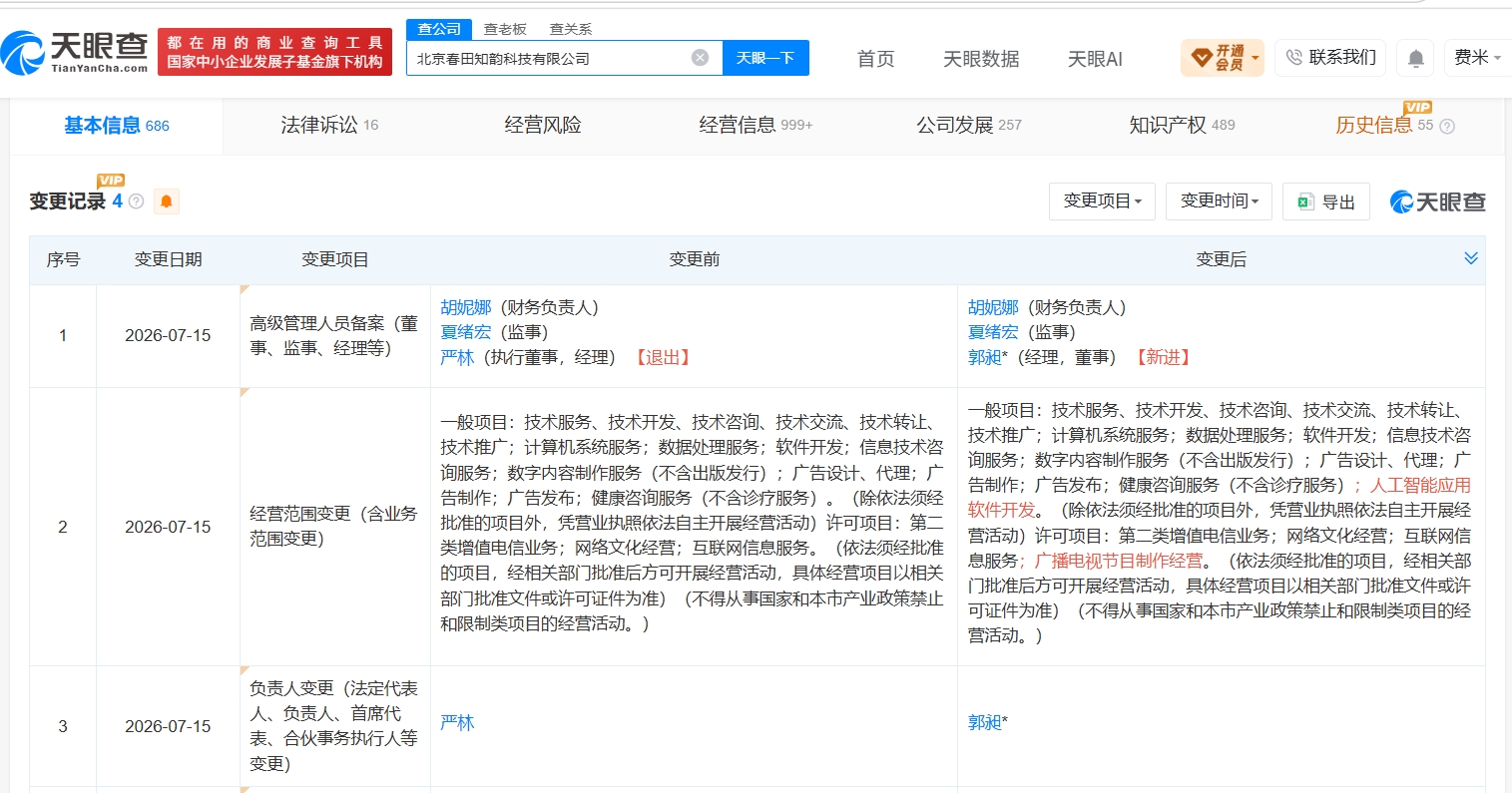Image resolution: width=1512 pixels, height=793 pixels.
Task: Select 负责人变更 change item cell
Action: click(334, 726)
